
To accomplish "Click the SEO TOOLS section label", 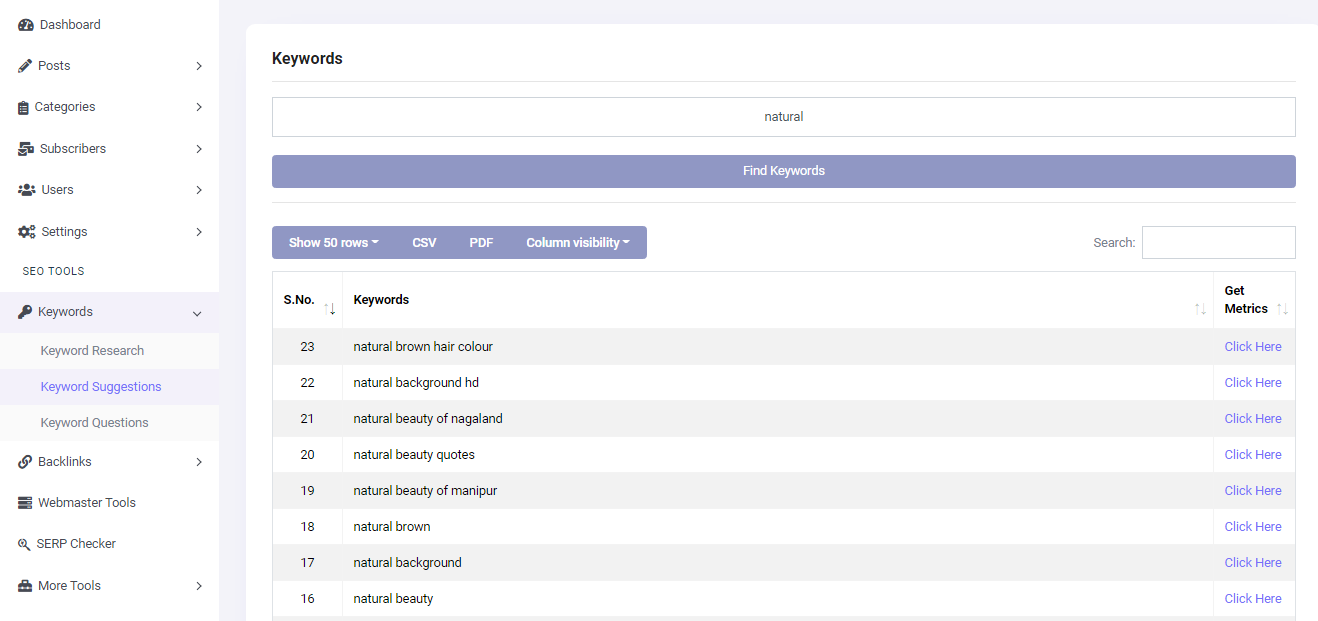I will tap(53, 271).
